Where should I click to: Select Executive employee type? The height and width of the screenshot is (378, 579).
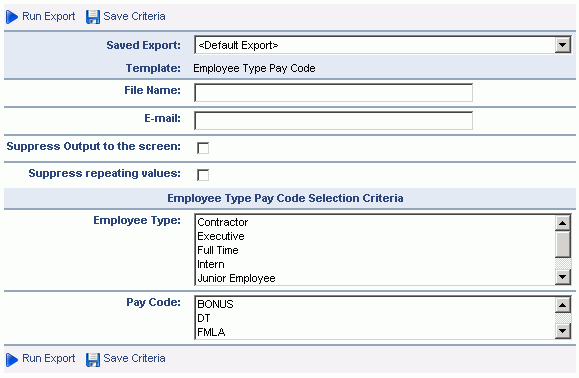pos(221,236)
